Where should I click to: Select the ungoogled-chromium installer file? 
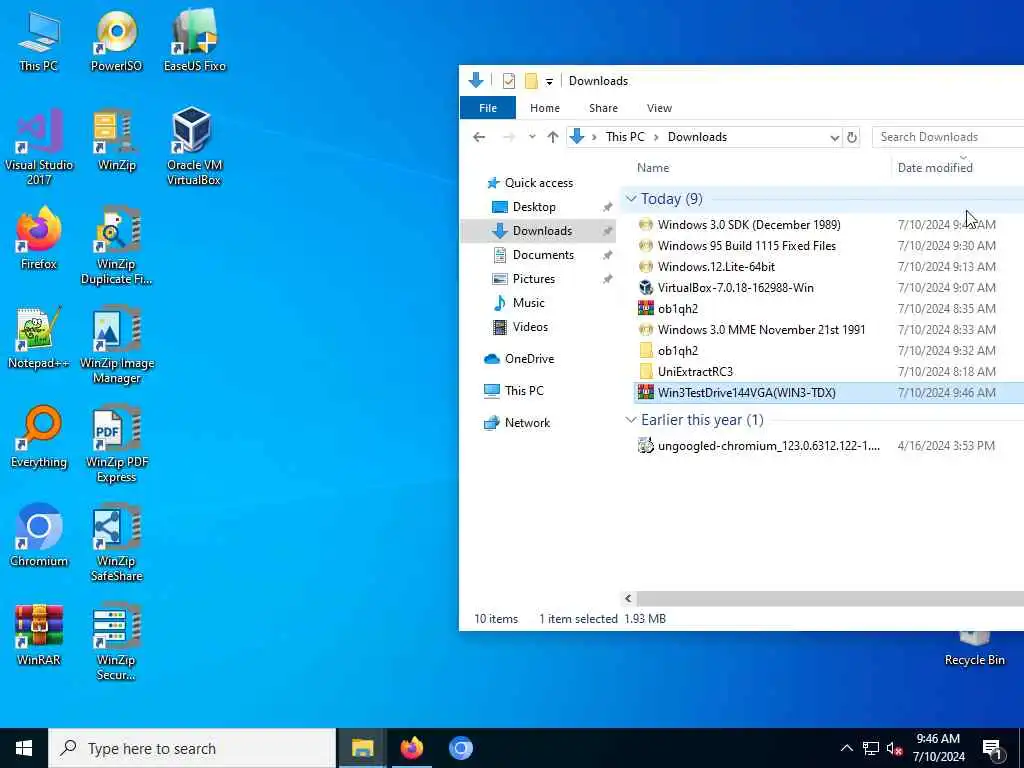pyautogui.click(x=769, y=445)
